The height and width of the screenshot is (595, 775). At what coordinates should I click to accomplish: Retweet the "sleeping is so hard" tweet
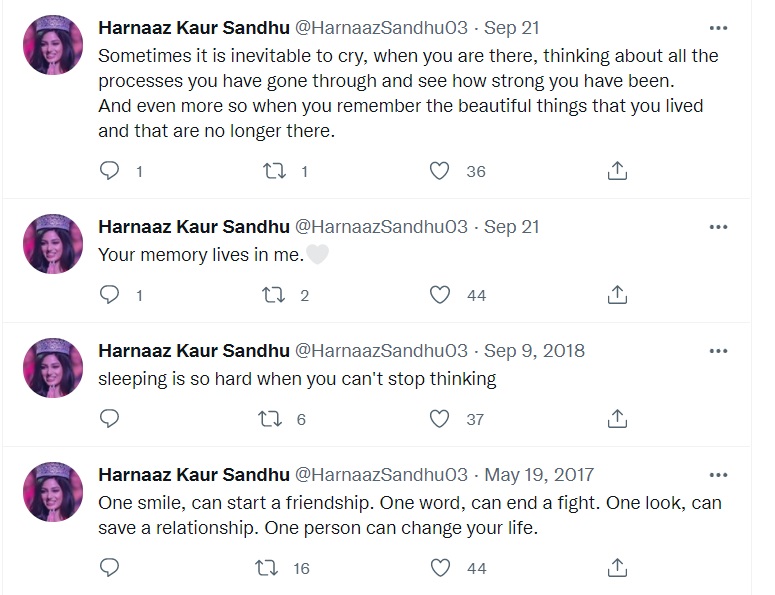[269, 418]
